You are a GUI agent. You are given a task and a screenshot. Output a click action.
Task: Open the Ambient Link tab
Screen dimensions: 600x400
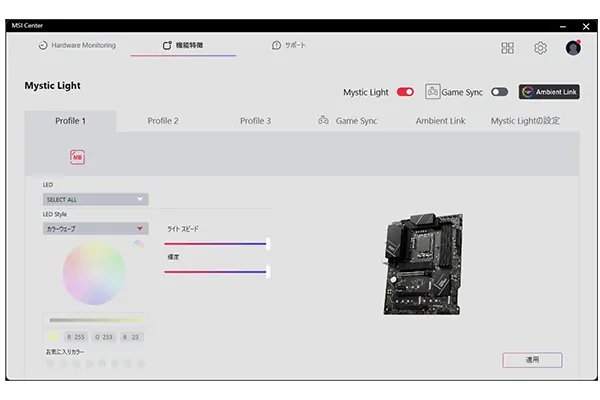440,121
